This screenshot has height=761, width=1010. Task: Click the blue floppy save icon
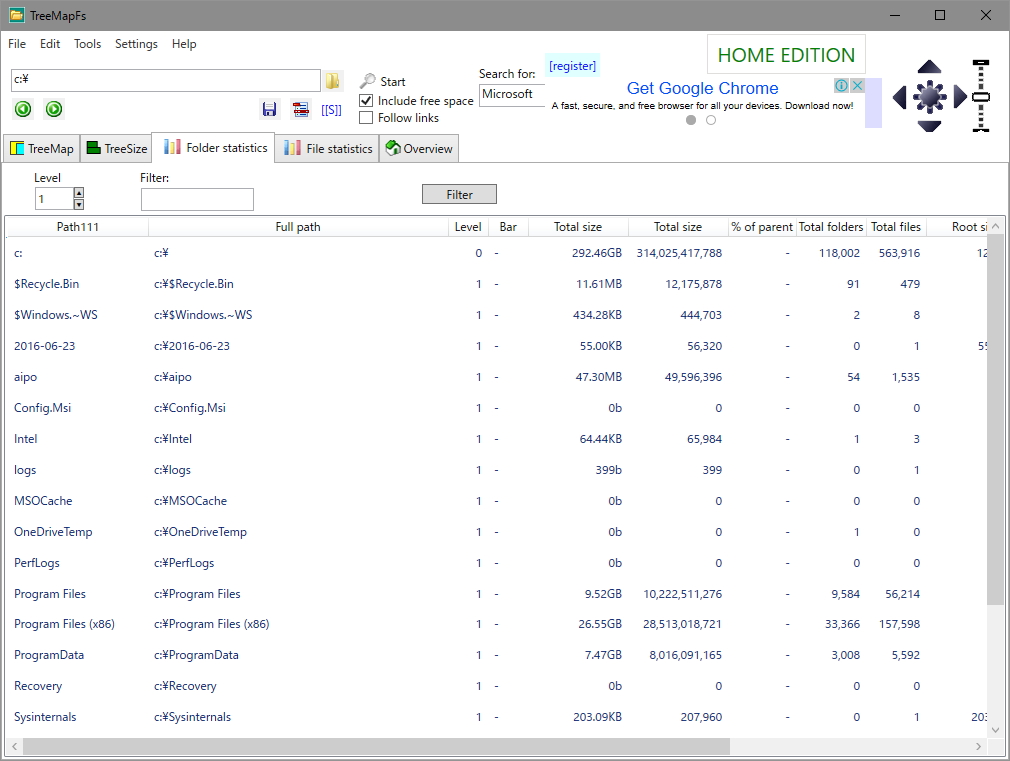click(269, 110)
